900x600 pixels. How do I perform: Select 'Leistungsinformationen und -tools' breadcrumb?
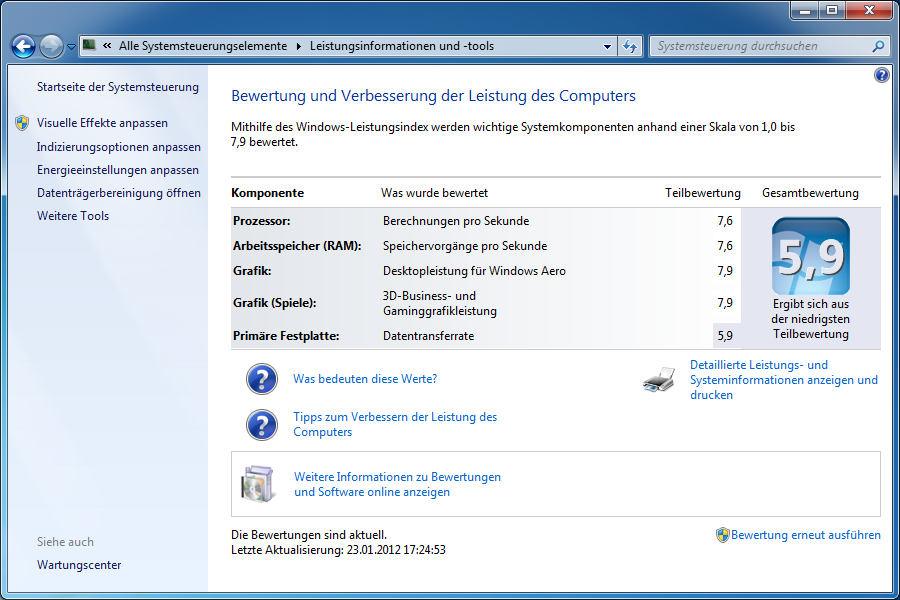click(x=402, y=46)
